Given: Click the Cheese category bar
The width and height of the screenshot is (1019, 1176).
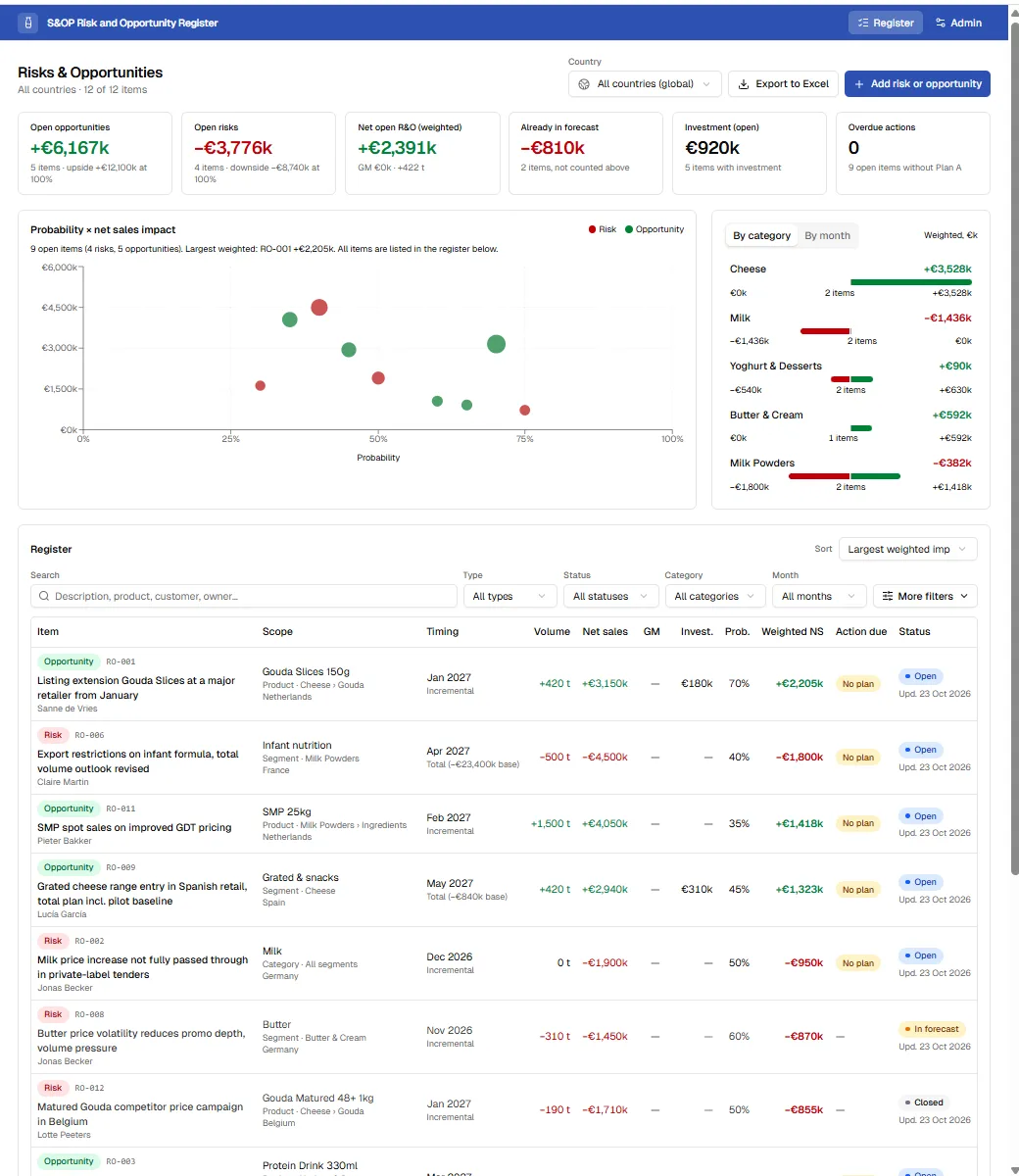Looking at the screenshot, I should tap(911, 282).
